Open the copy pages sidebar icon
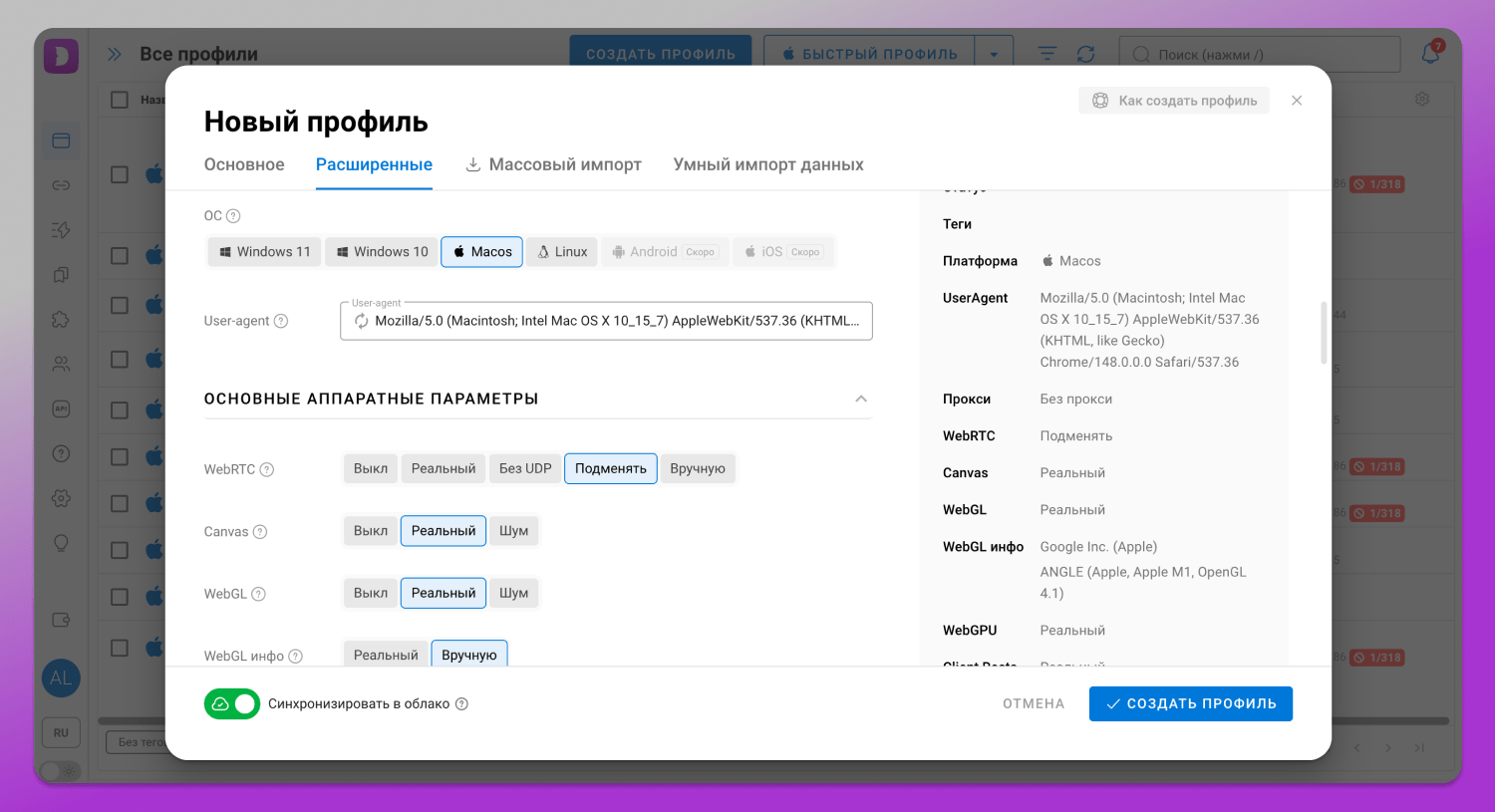 pyautogui.click(x=61, y=275)
